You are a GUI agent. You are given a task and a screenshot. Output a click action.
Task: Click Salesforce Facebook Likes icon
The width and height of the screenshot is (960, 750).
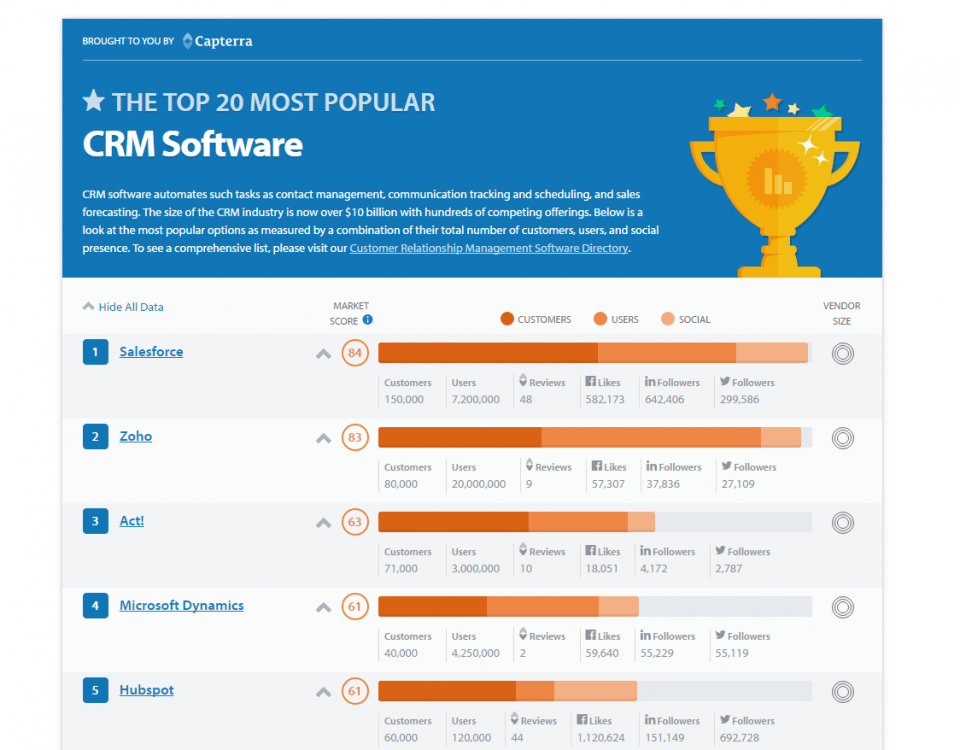[590, 381]
